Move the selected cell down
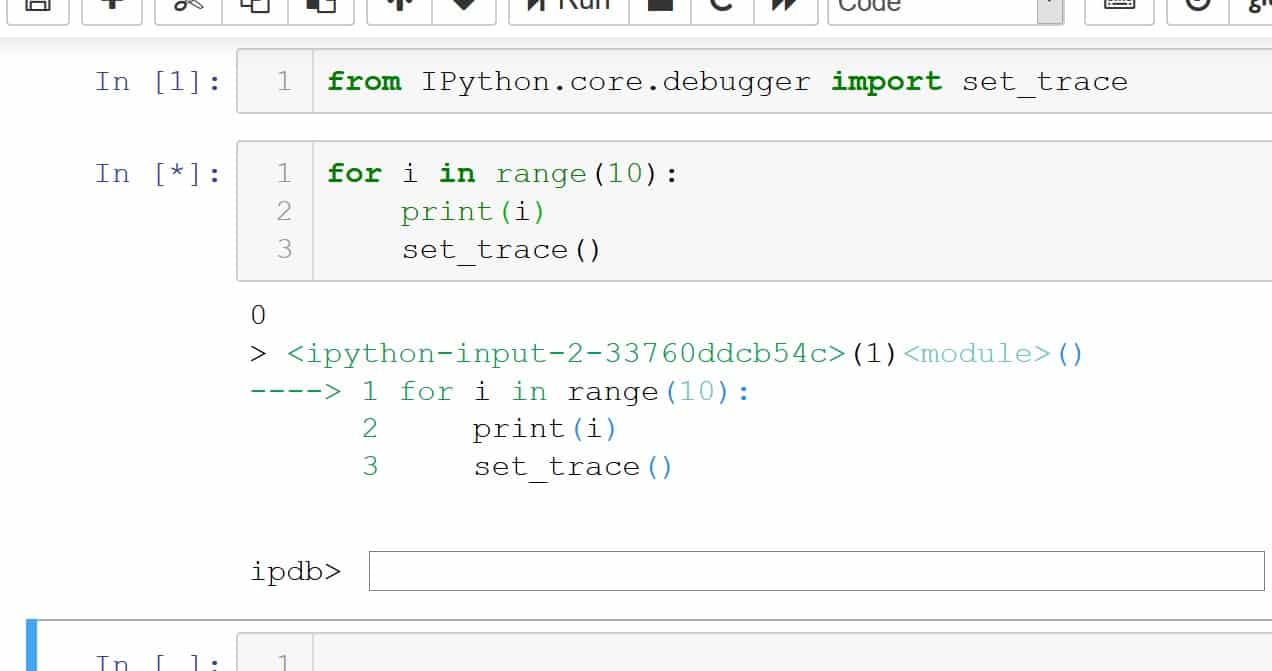The image size is (1272, 671). click(x=462, y=6)
